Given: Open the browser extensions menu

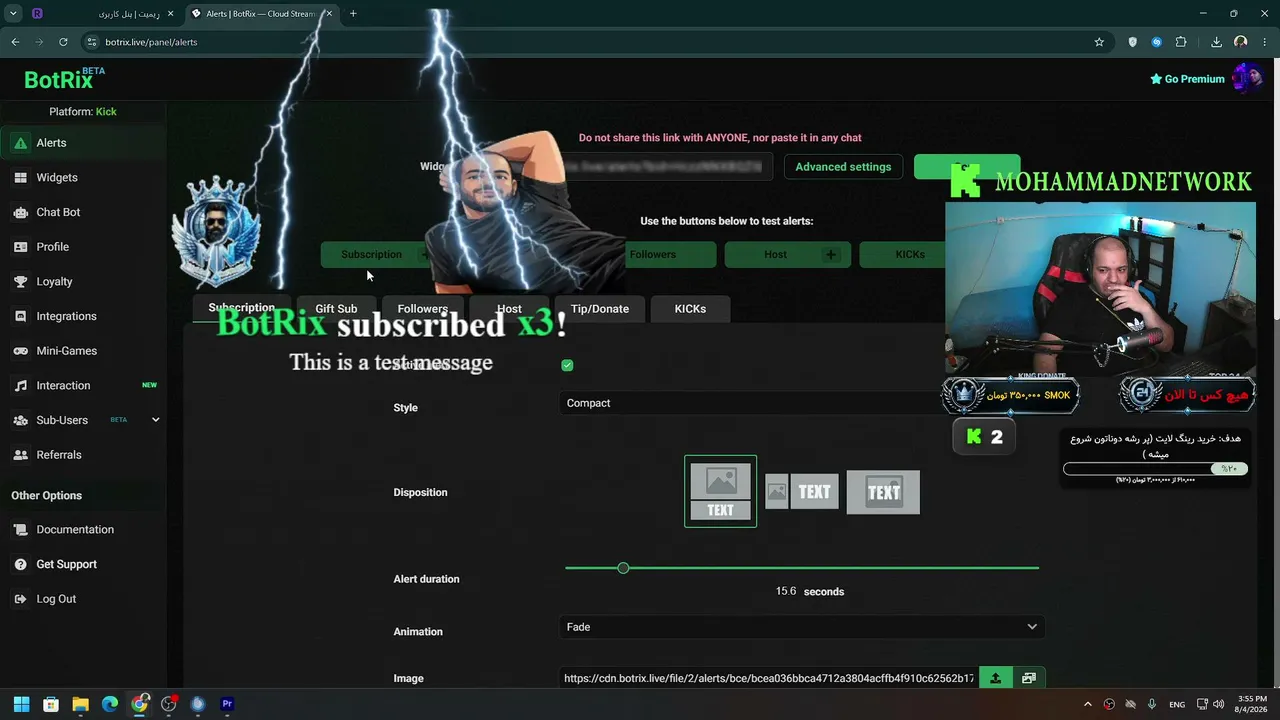Looking at the screenshot, I should [x=1181, y=42].
